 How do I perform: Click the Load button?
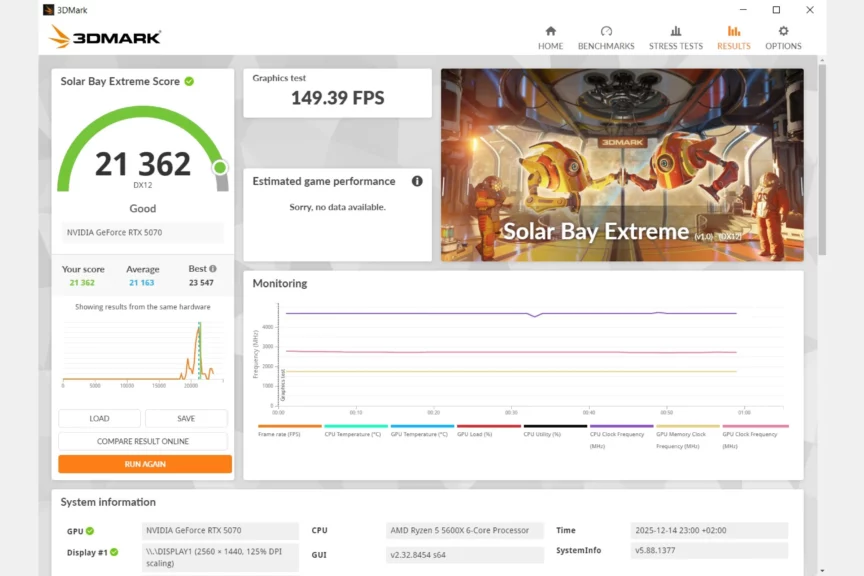click(x=99, y=418)
